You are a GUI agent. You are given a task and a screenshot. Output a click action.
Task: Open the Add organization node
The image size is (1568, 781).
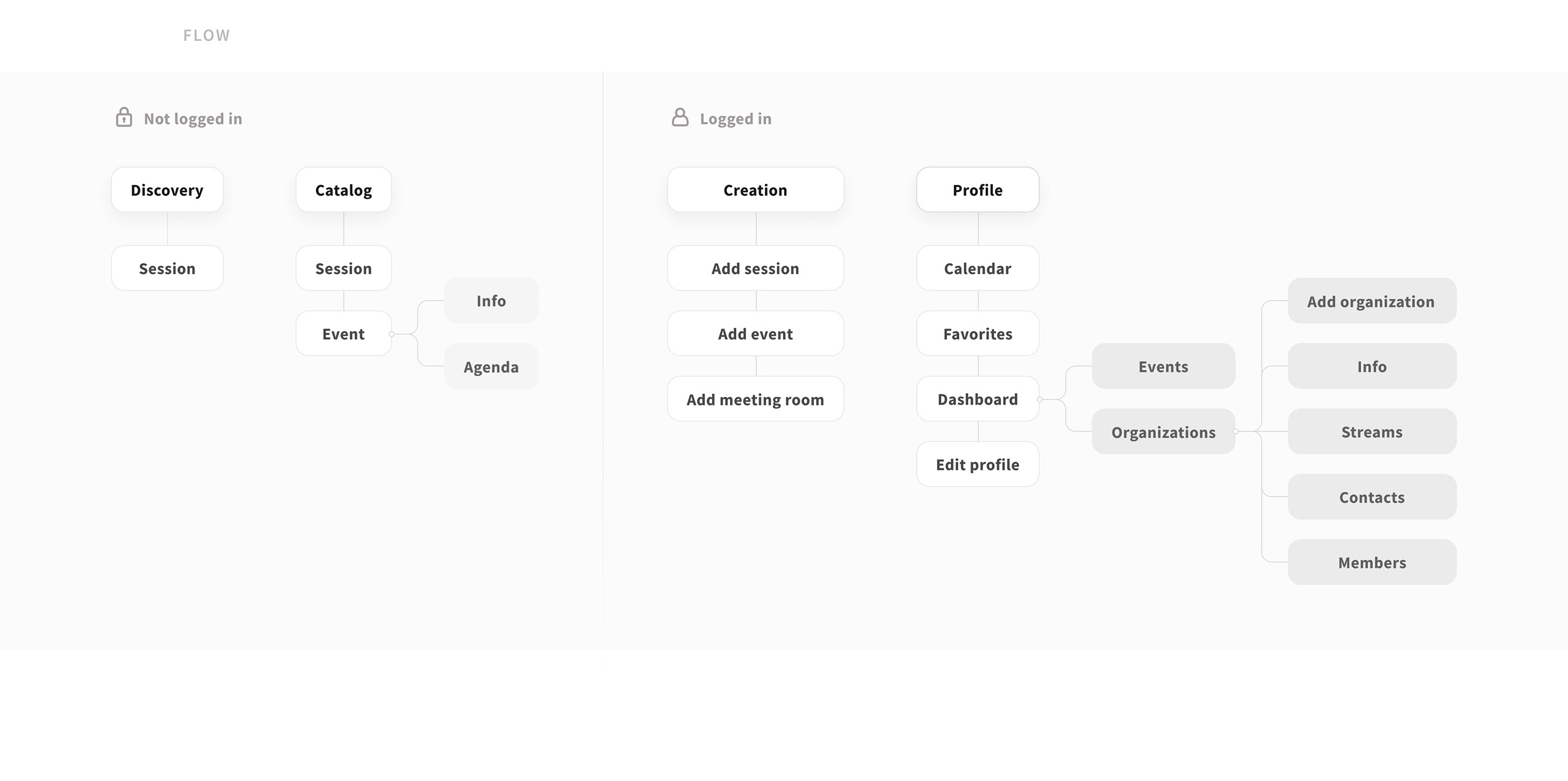point(1371,301)
